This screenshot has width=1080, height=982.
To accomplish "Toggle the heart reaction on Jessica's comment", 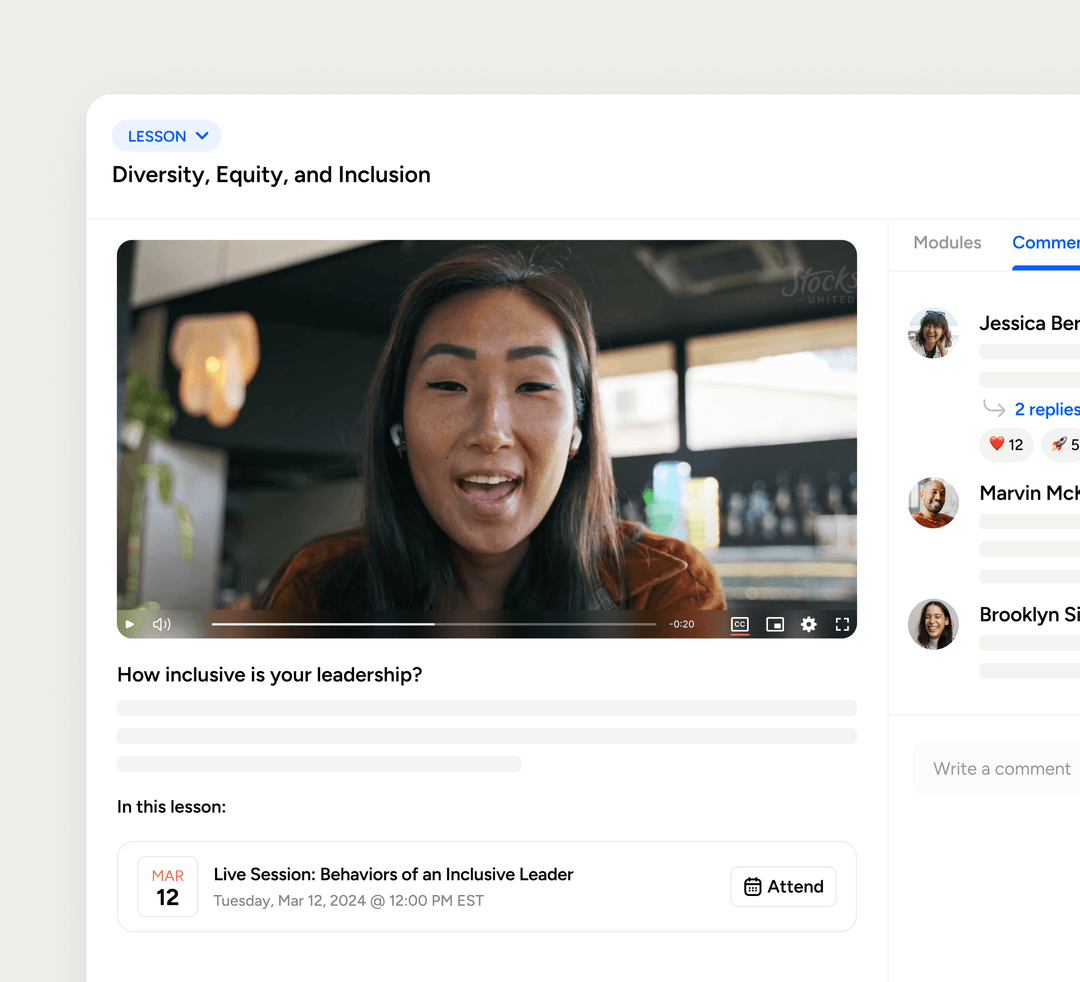I will [1005, 445].
